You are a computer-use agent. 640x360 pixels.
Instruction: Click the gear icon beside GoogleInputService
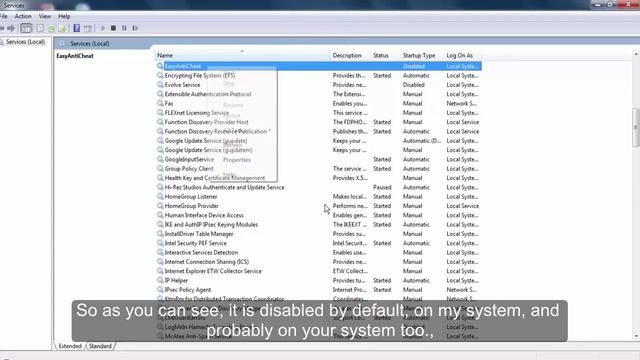pyautogui.click(x=160, y=159)
